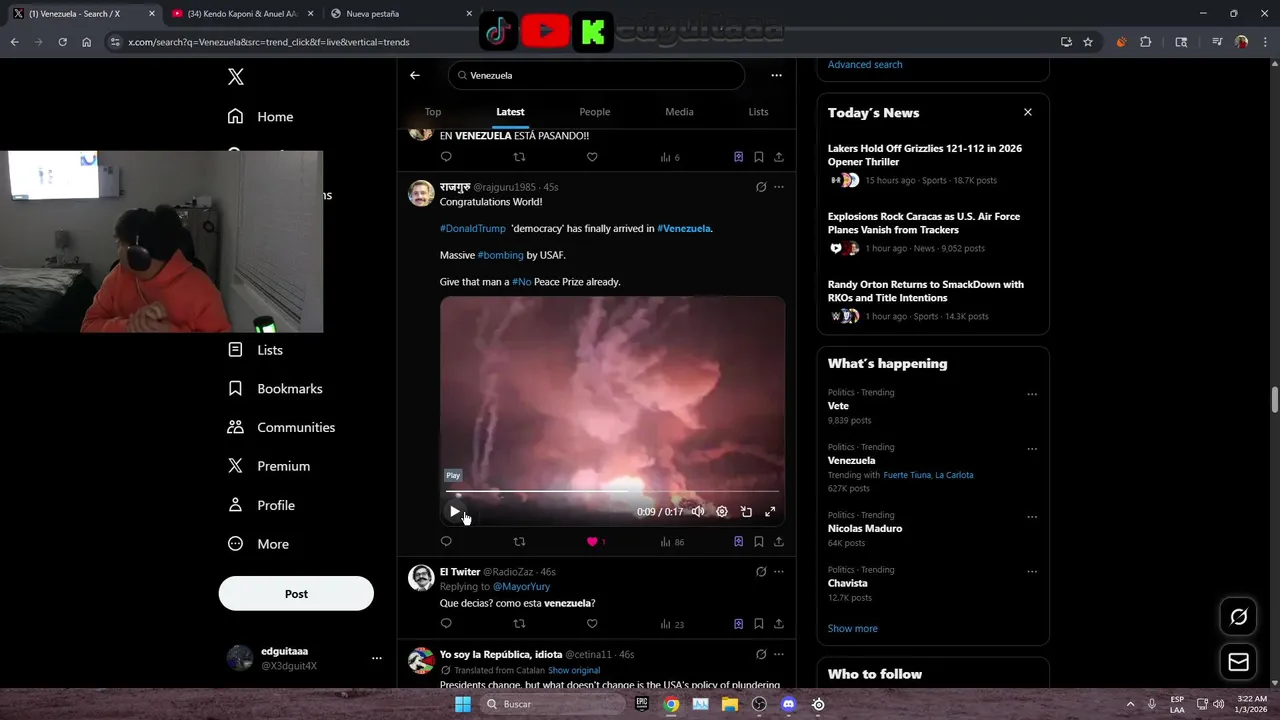Open the video playback settings gear
The width and height of the screenshot is (1280, 720).
[722, 511]
